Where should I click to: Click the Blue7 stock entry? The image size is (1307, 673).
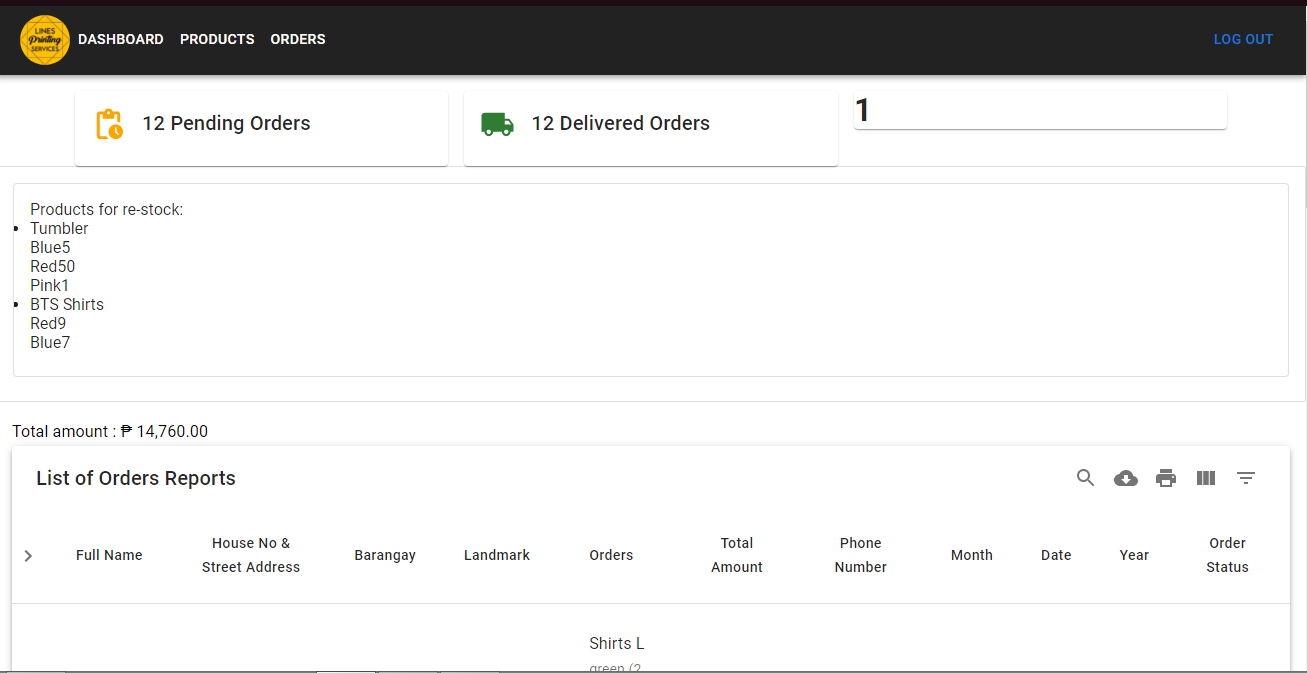[x=50, y=342]
